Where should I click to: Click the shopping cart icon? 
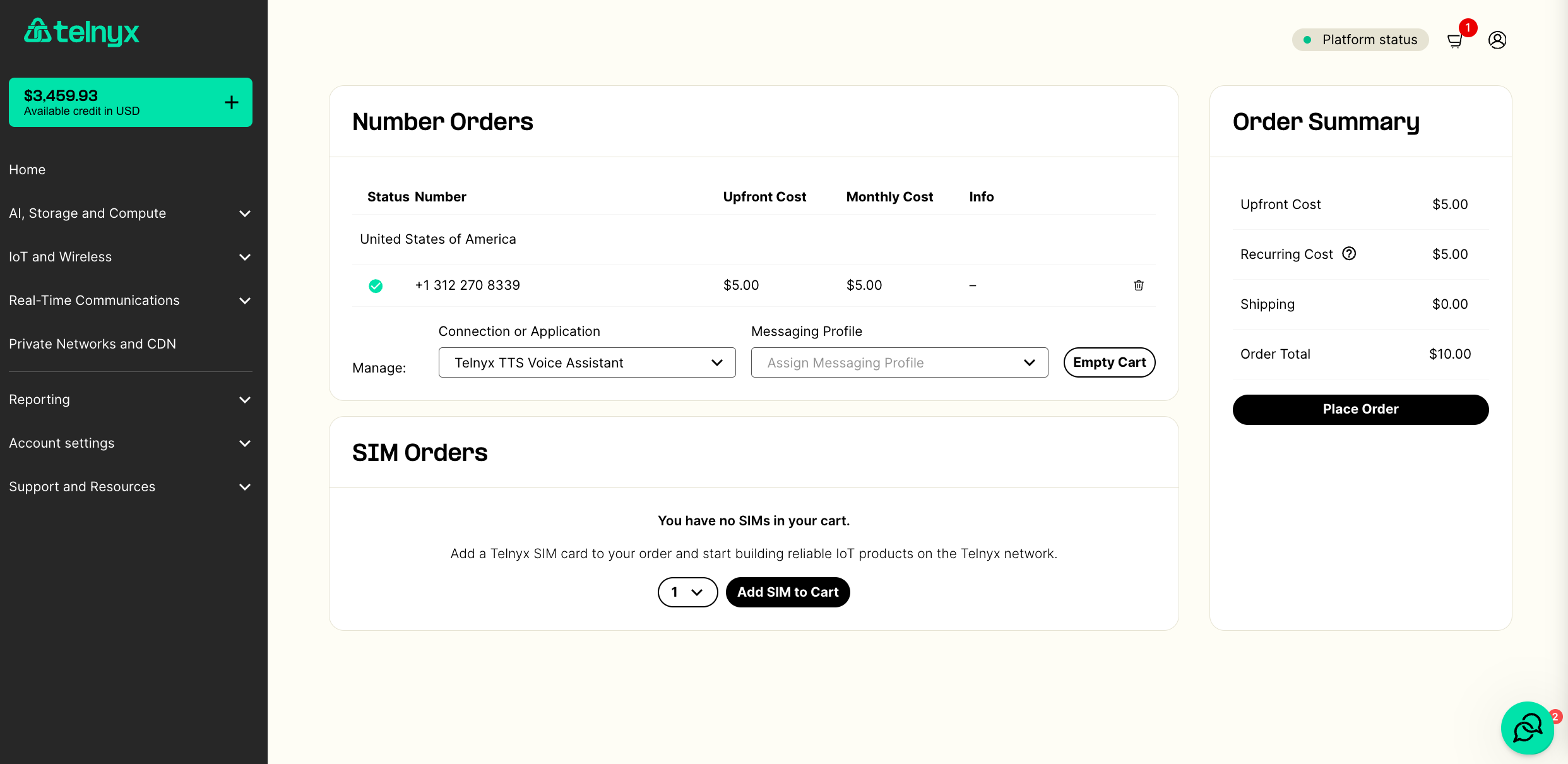coord(1456,39)
